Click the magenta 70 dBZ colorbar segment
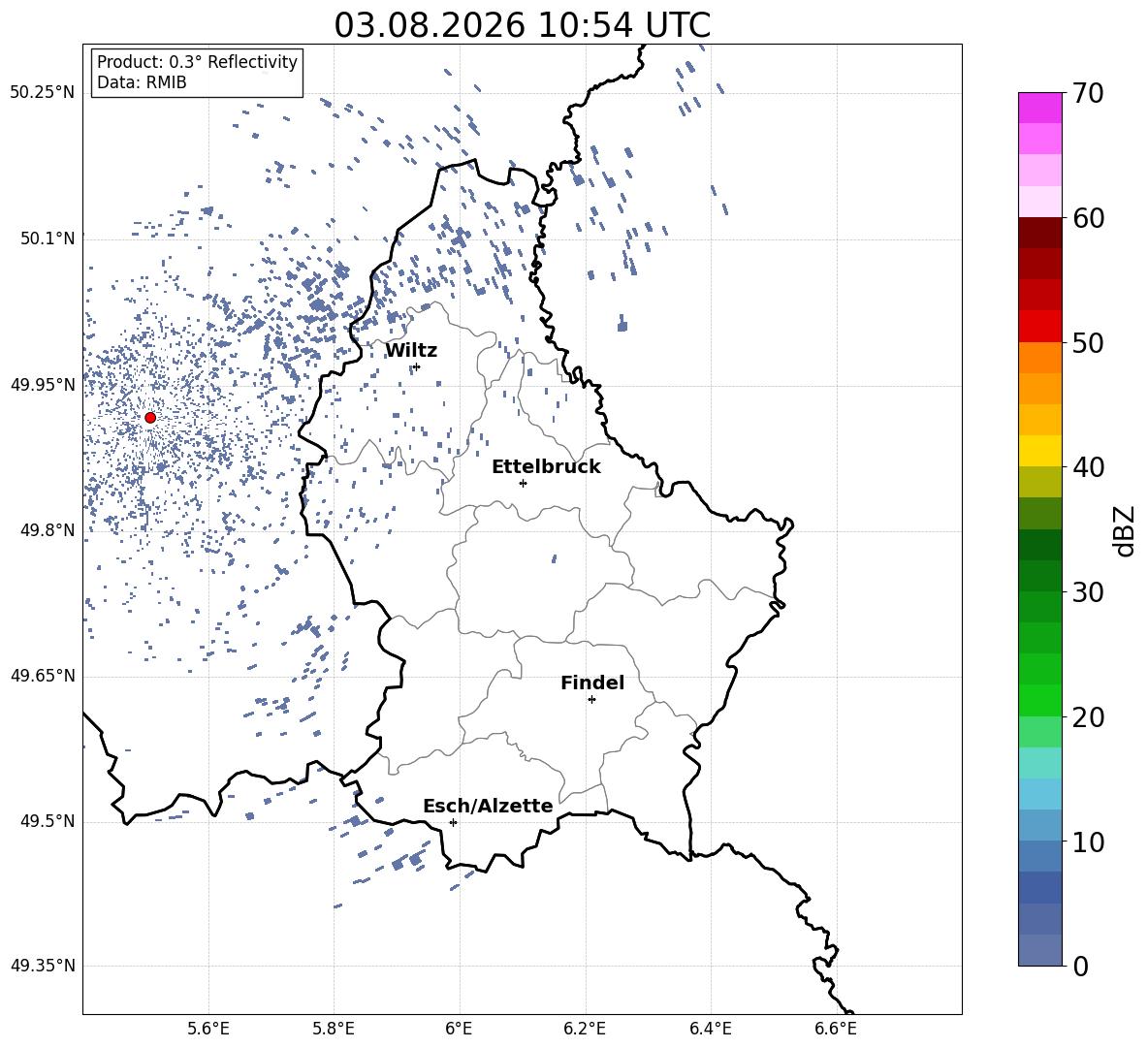The width and height of the screenshot is (1148, 1048). point(1040,108)
